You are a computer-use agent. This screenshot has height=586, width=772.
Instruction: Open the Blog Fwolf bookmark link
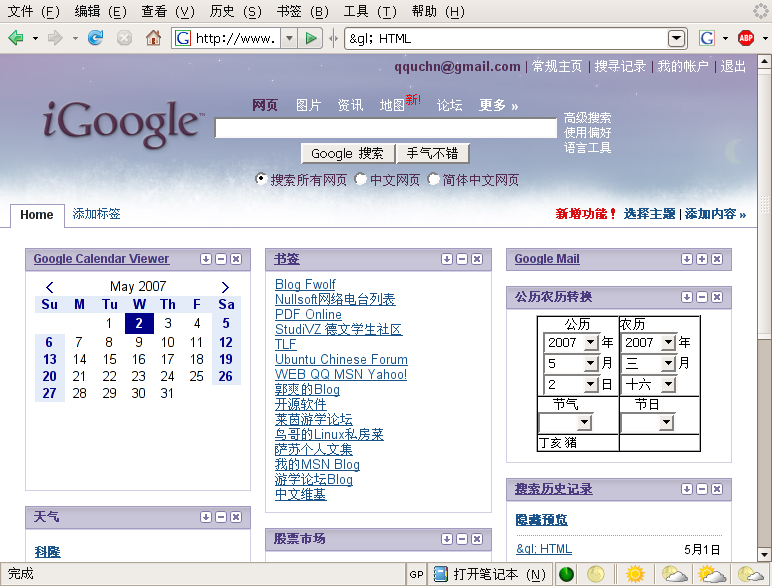pyautogui.click(x=305, y=284)
